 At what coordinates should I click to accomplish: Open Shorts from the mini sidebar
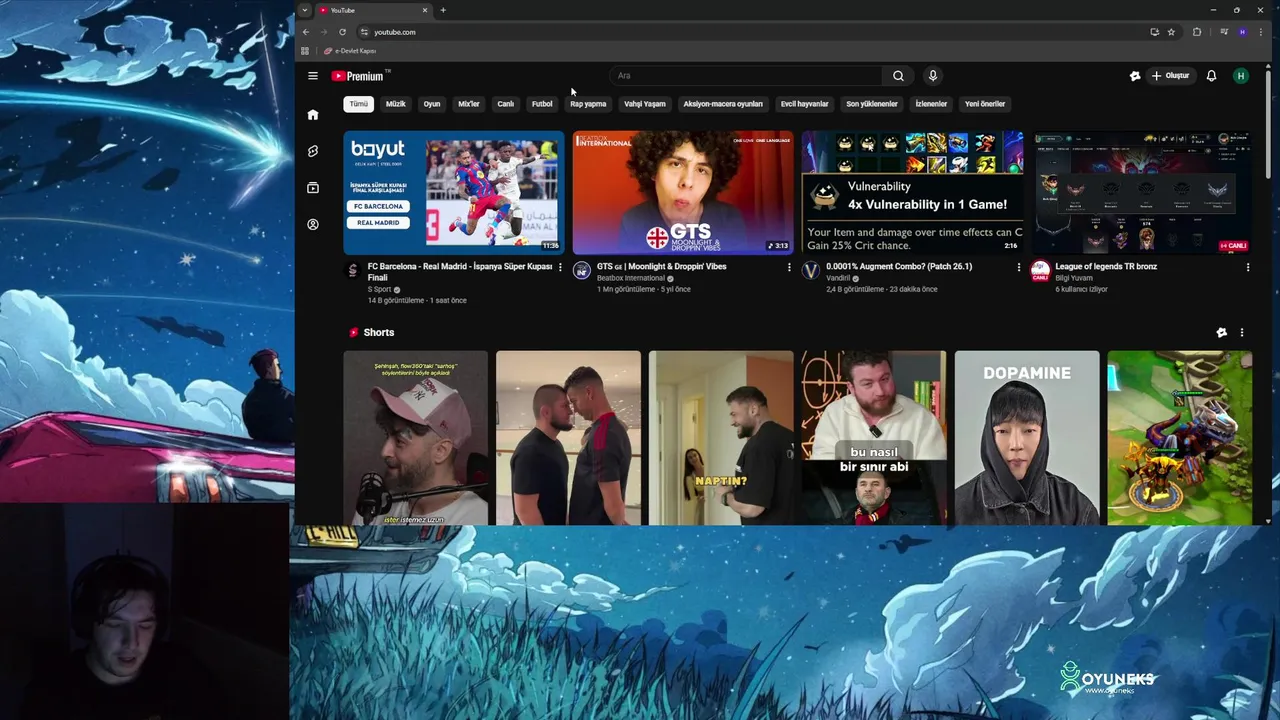[x=313, y=151]
